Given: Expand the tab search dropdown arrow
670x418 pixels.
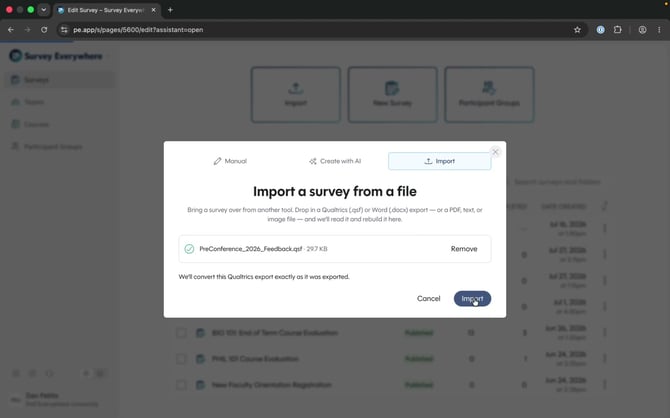Looking at the screenshot, I should [x=44, y=10].
